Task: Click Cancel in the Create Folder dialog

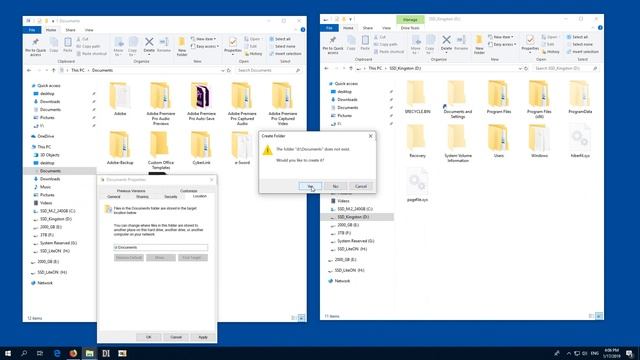Action: (x=361, y=186)
